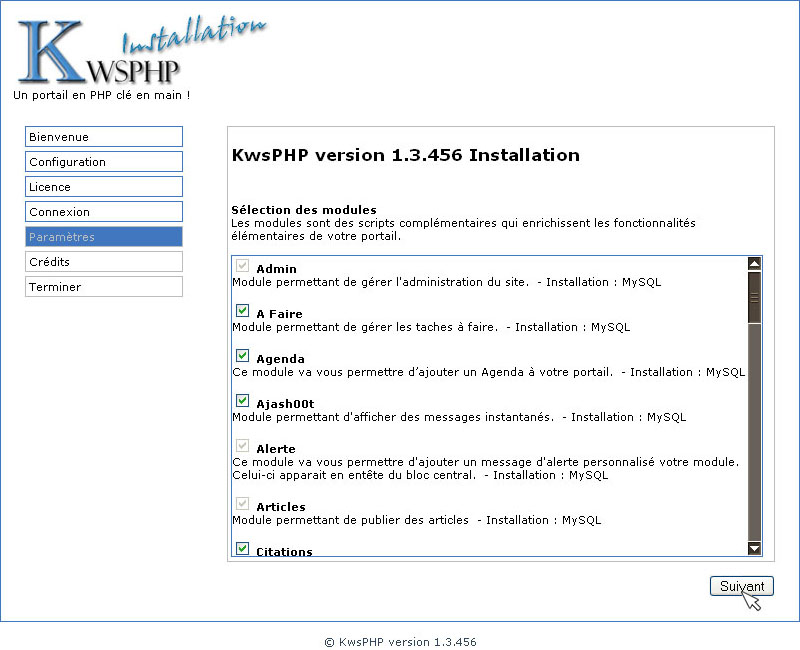The image size is (800, 650).
Task: Click the module list scroll down arrow
Action: (754, 548)
